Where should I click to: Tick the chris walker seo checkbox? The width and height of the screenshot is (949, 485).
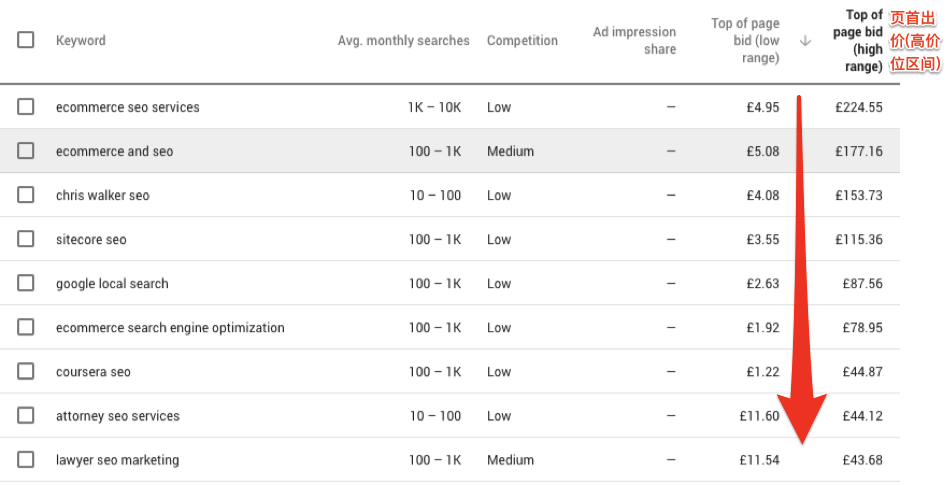(x=26, y=195)
